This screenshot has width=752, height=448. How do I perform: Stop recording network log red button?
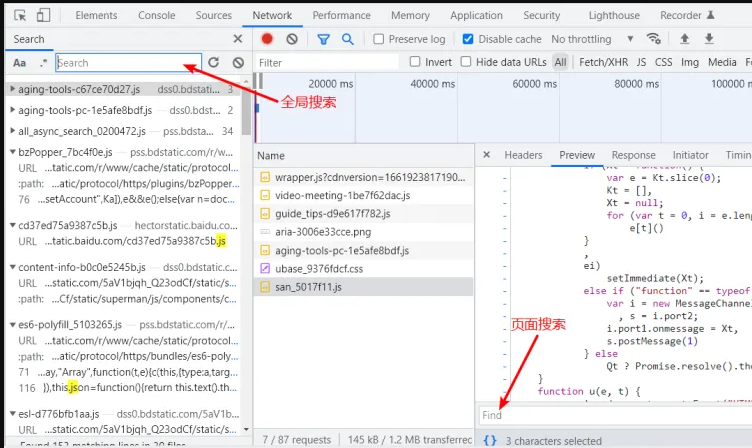click(267, 39)
